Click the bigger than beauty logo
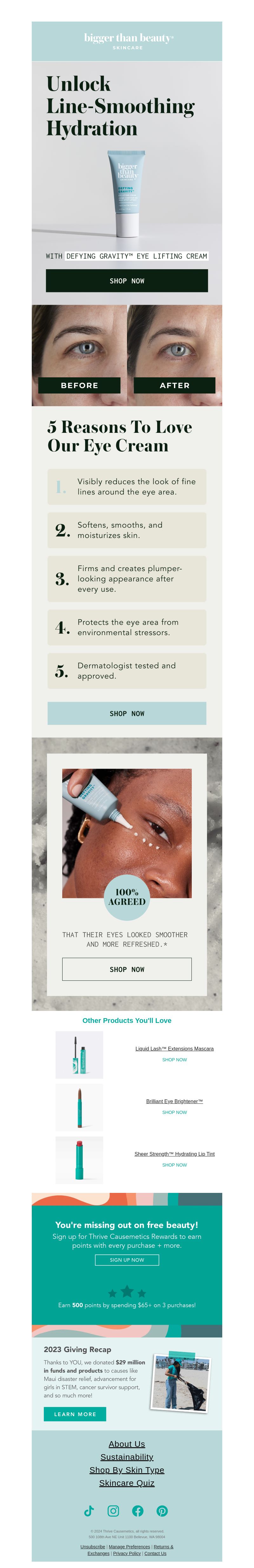The width and height of the screenshot is (254, 1568). [129, 41]
